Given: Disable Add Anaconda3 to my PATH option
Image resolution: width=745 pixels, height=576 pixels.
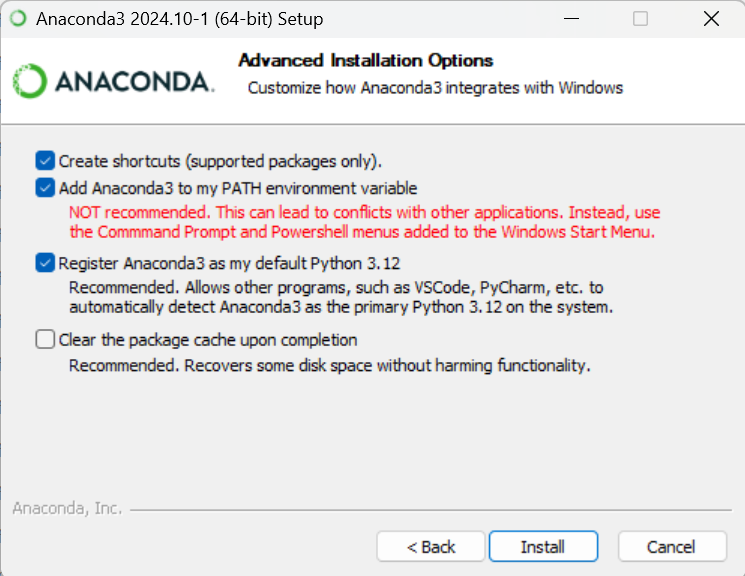Looking at the screenshot, I should [x=45, y=187].
